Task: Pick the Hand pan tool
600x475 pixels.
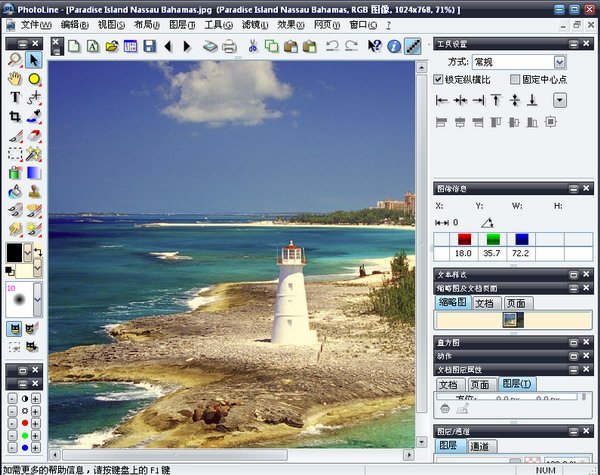Action: click(15, 78)
